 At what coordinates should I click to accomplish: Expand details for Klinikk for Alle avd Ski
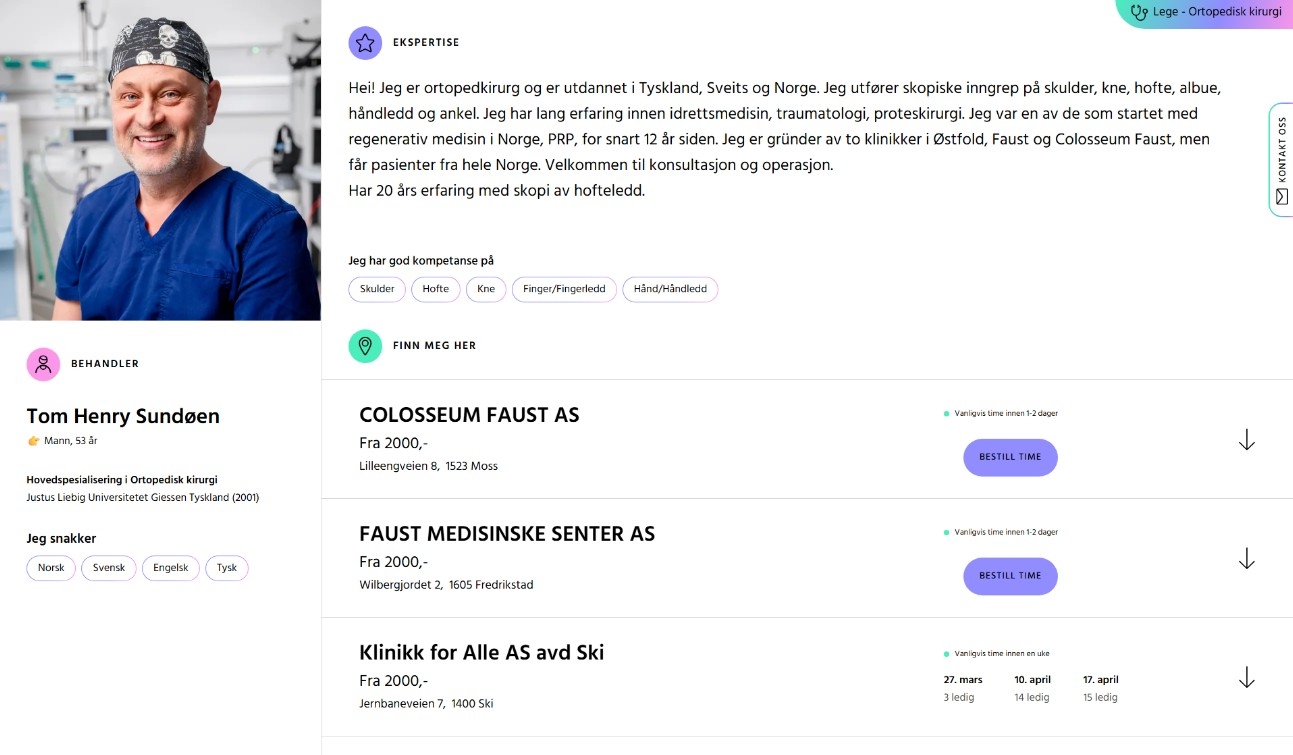click(x=1246, y=677)
